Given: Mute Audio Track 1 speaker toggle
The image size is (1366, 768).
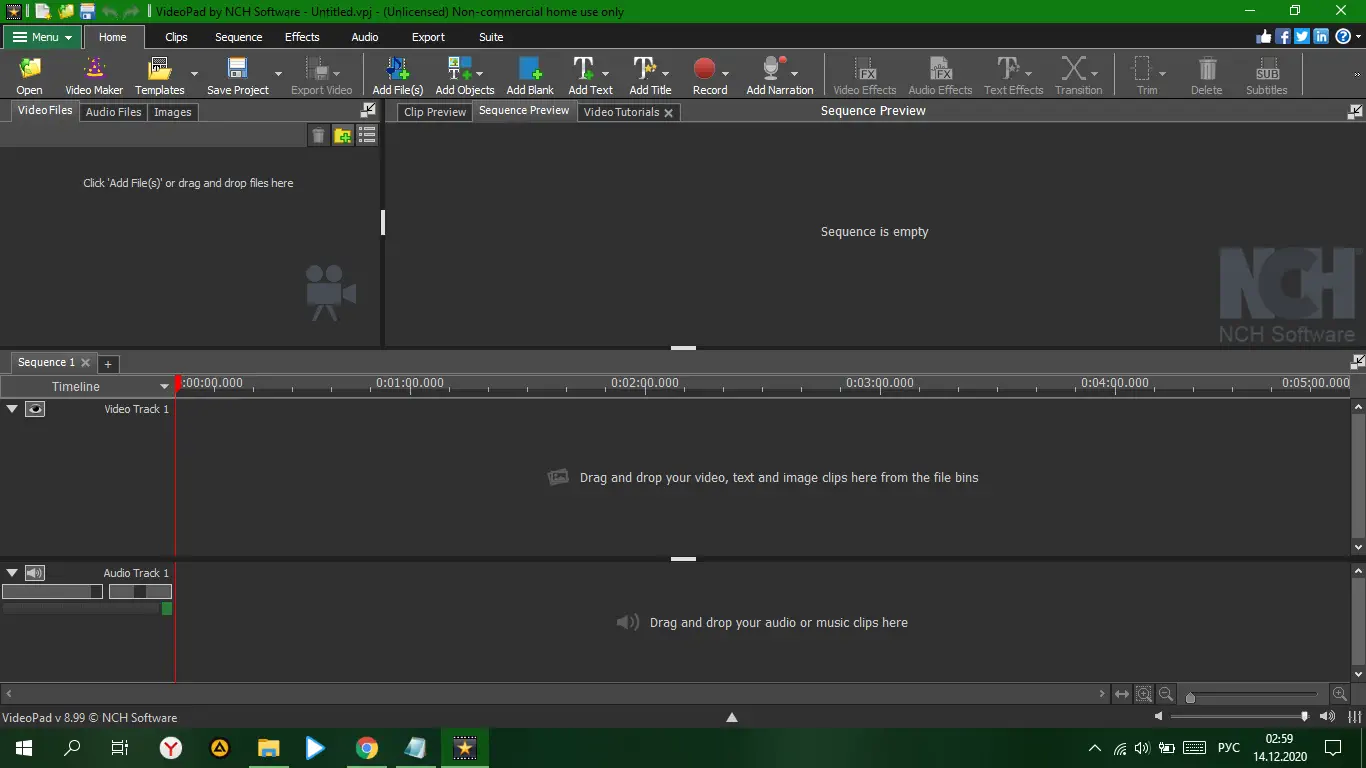Looking at the screenshot, I should [35, 573].
